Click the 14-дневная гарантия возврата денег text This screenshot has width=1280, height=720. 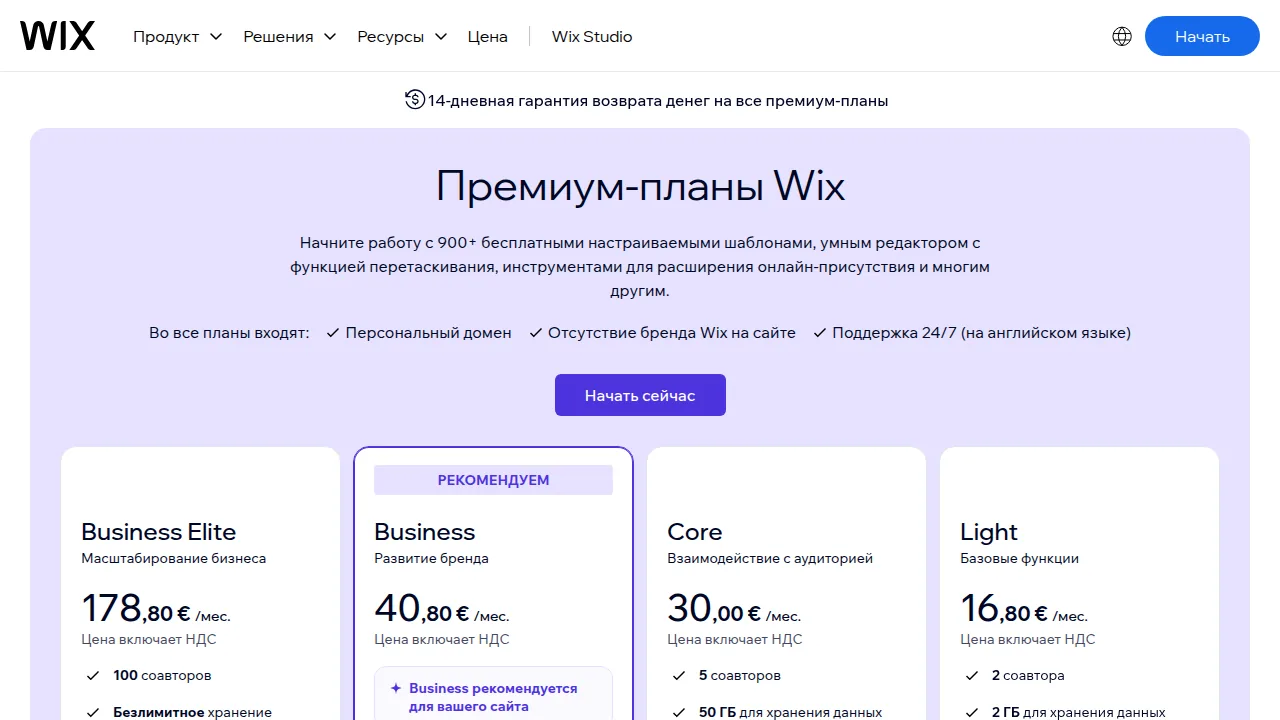pos(658,101)
